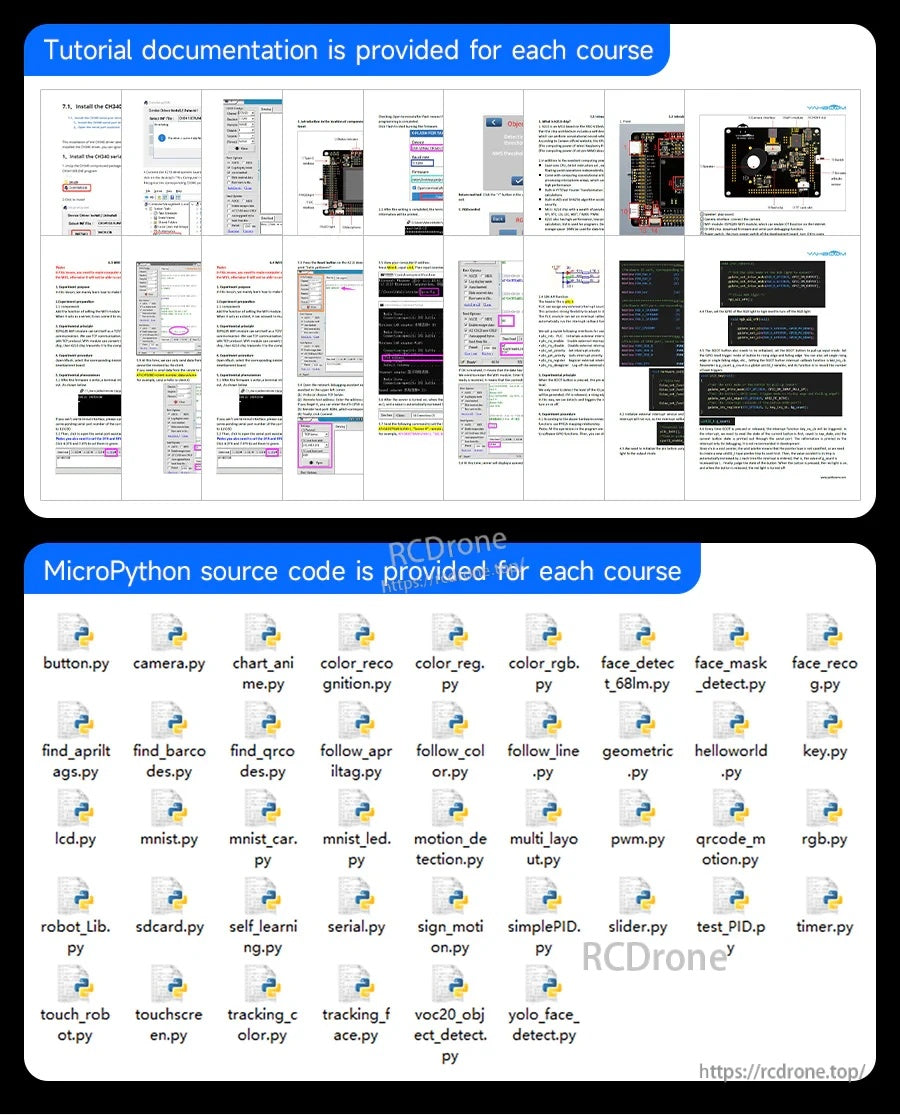Click the simplePID.py file icon

(544, 895)
